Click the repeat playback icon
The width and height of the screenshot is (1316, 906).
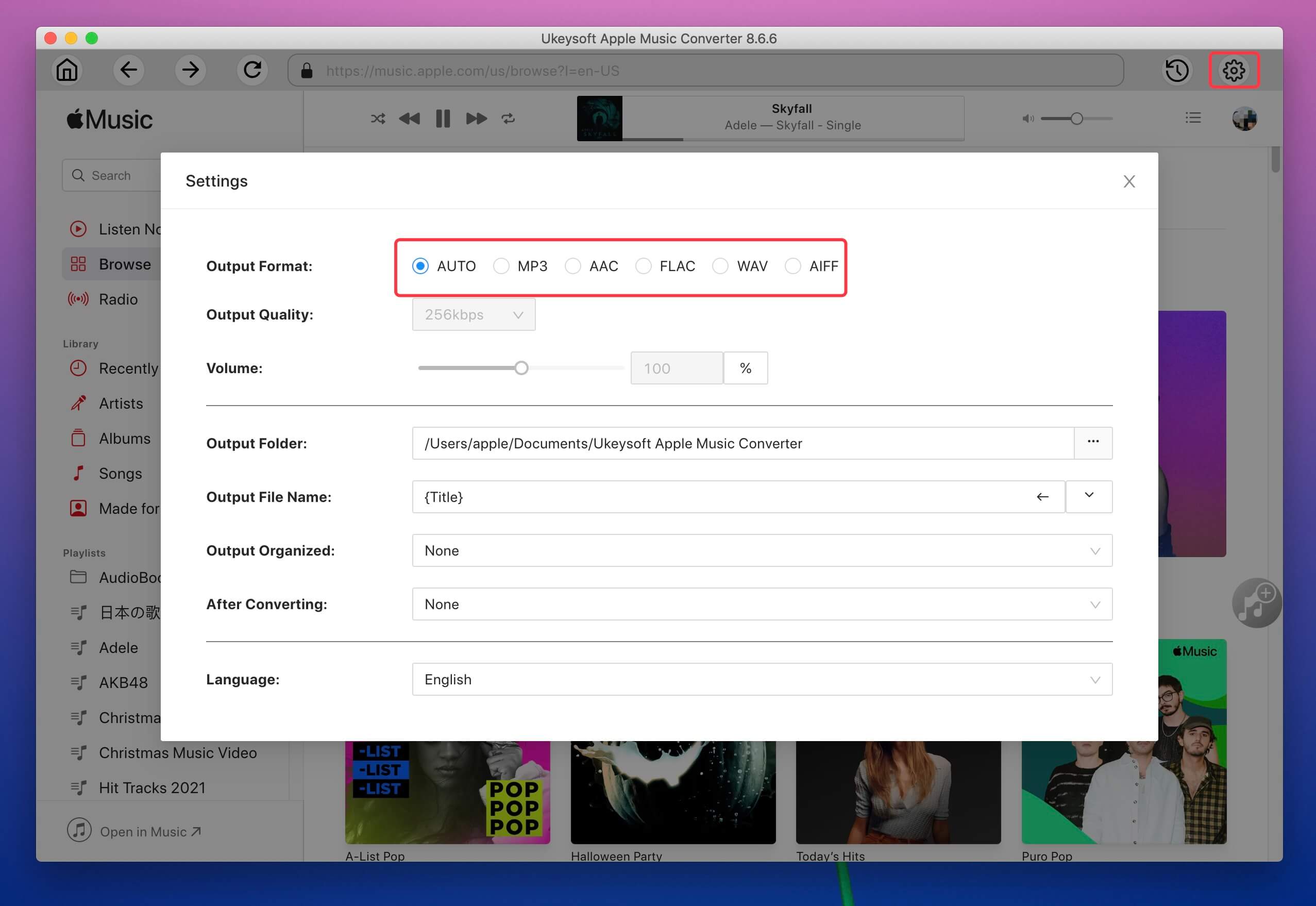[508, 118]
